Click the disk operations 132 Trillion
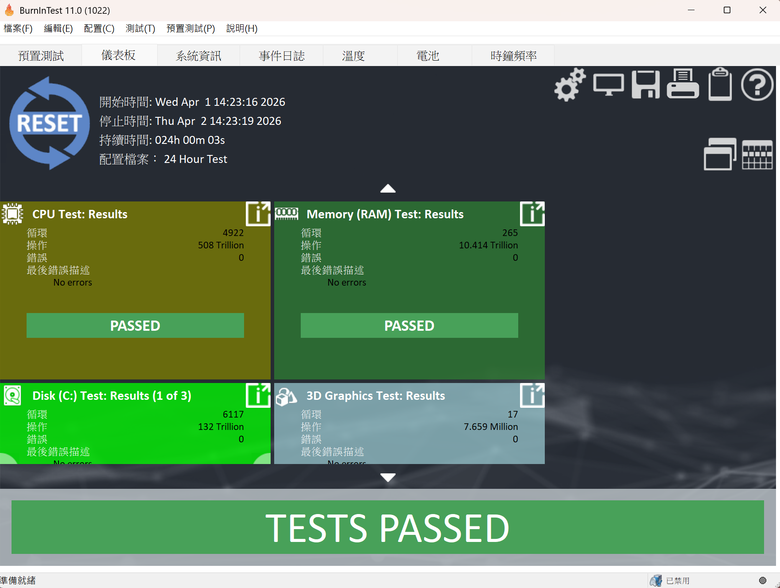 [x=221, y=427]
